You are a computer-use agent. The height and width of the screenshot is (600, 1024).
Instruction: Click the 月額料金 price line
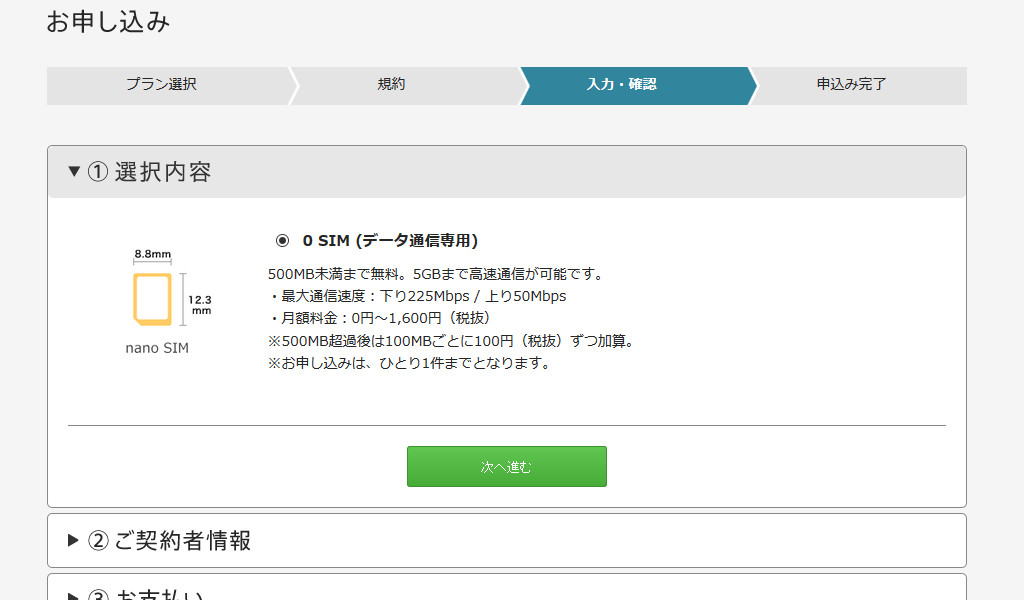(379, 319)
